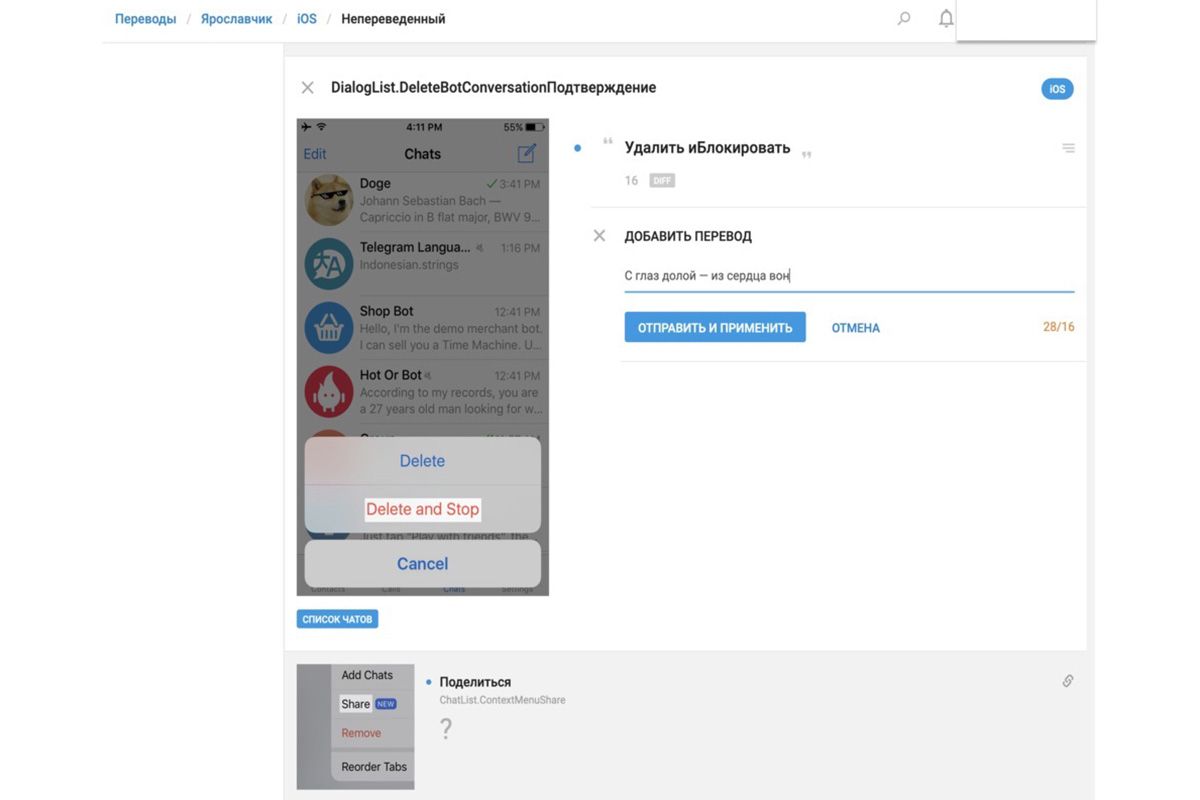
Task: Navigate to iOS breadcrumb
Action: 307,19
